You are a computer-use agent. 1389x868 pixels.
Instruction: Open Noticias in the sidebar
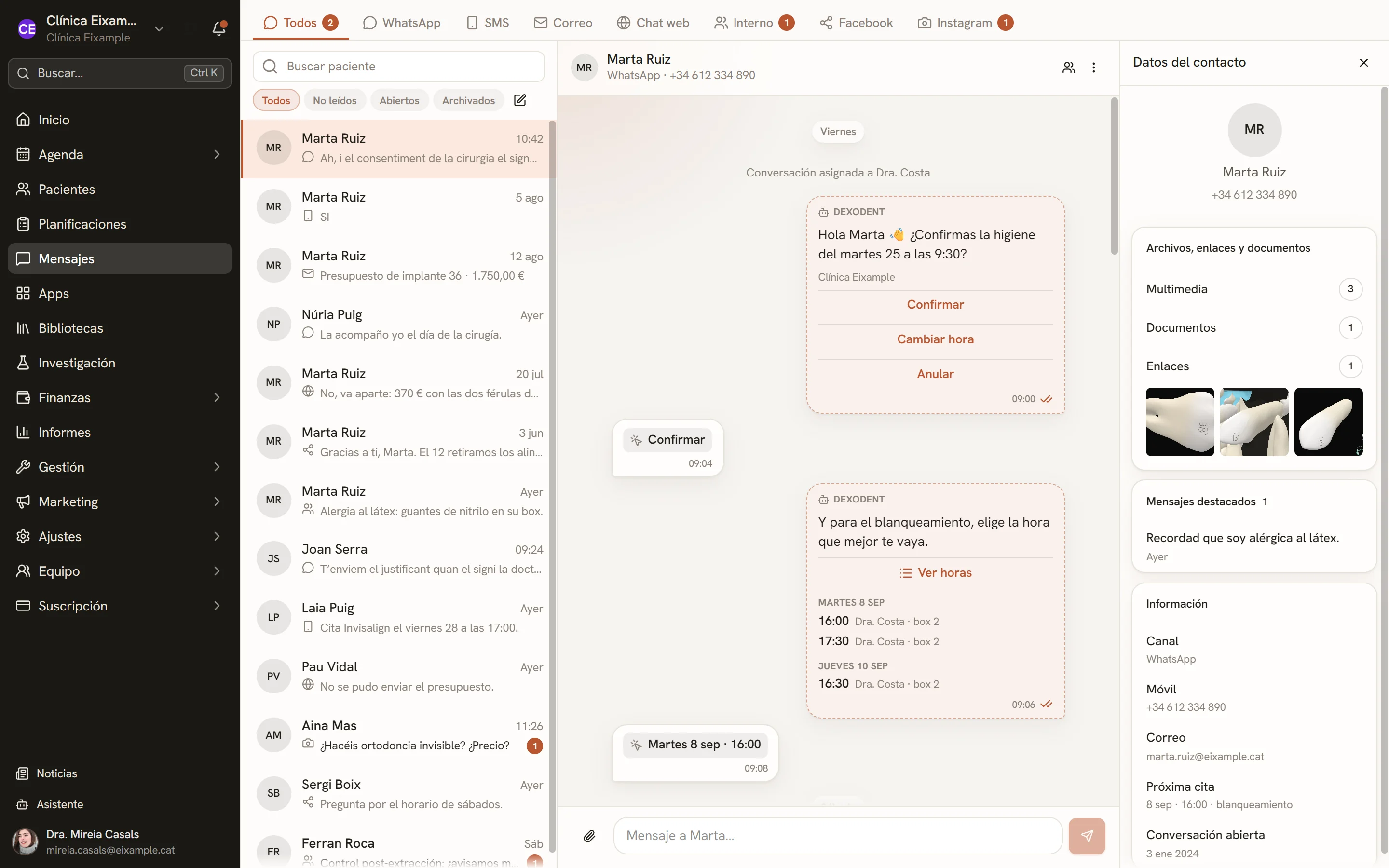point(120,773)
